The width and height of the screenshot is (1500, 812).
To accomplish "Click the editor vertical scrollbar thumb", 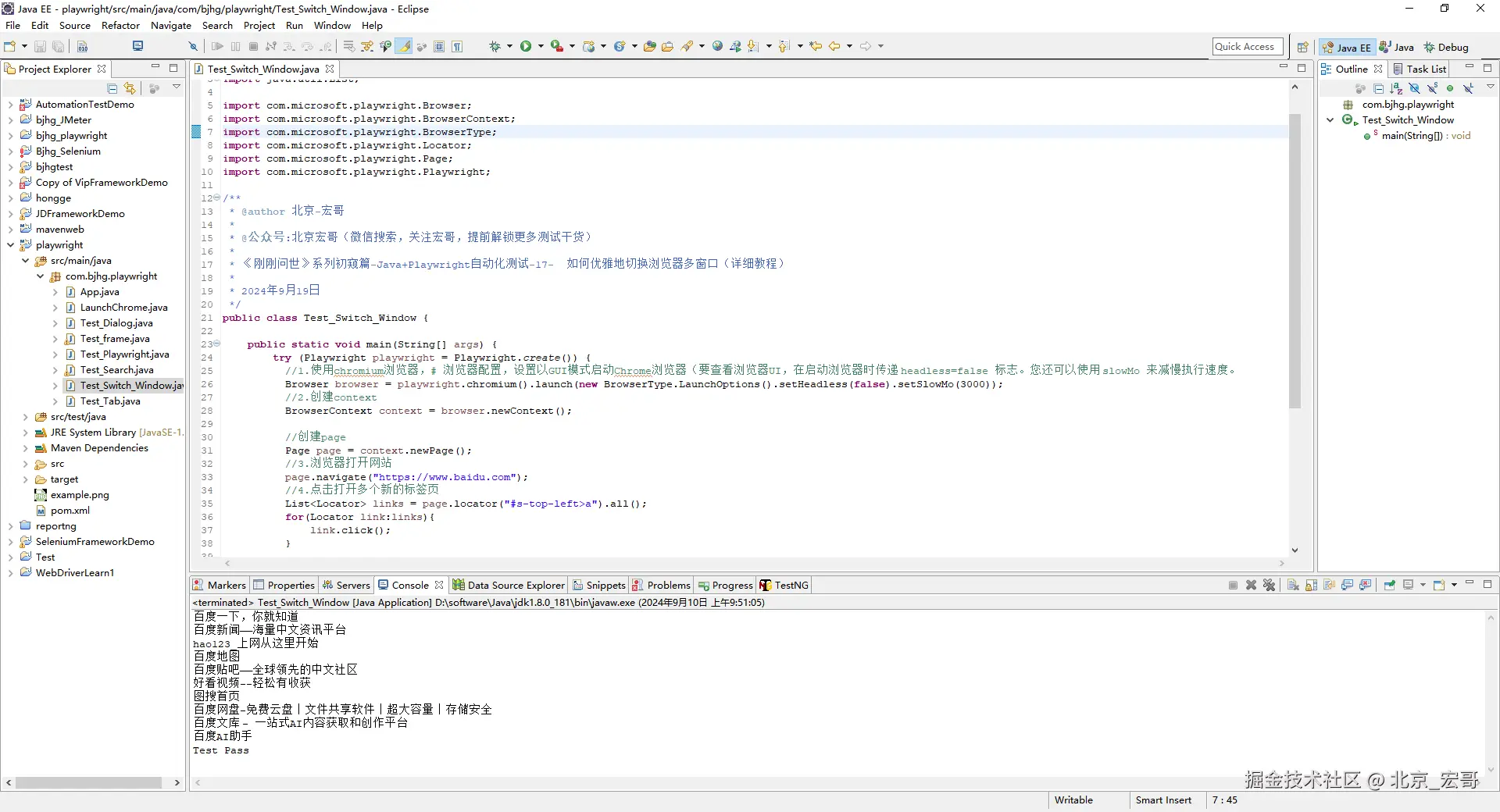I will point(1295,262).
